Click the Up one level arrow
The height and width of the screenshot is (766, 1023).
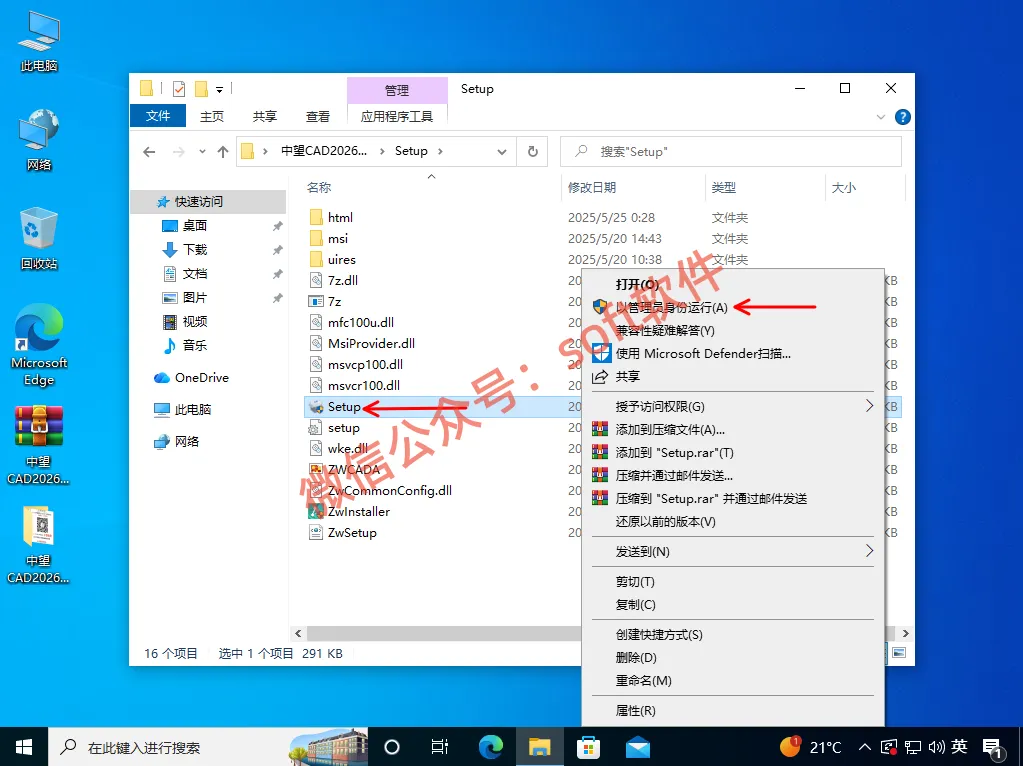222,151
